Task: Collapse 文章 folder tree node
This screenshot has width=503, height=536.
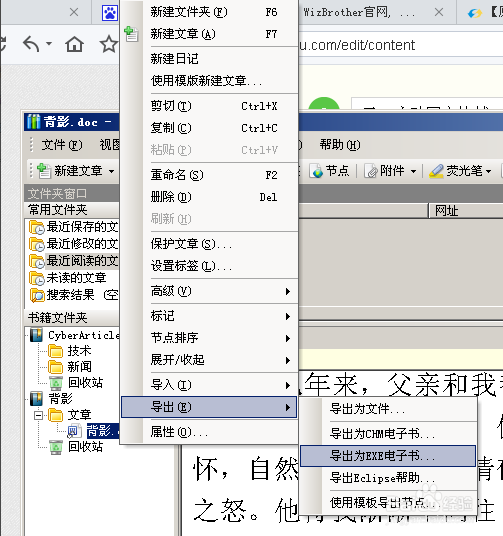Action: click(39, 415)
